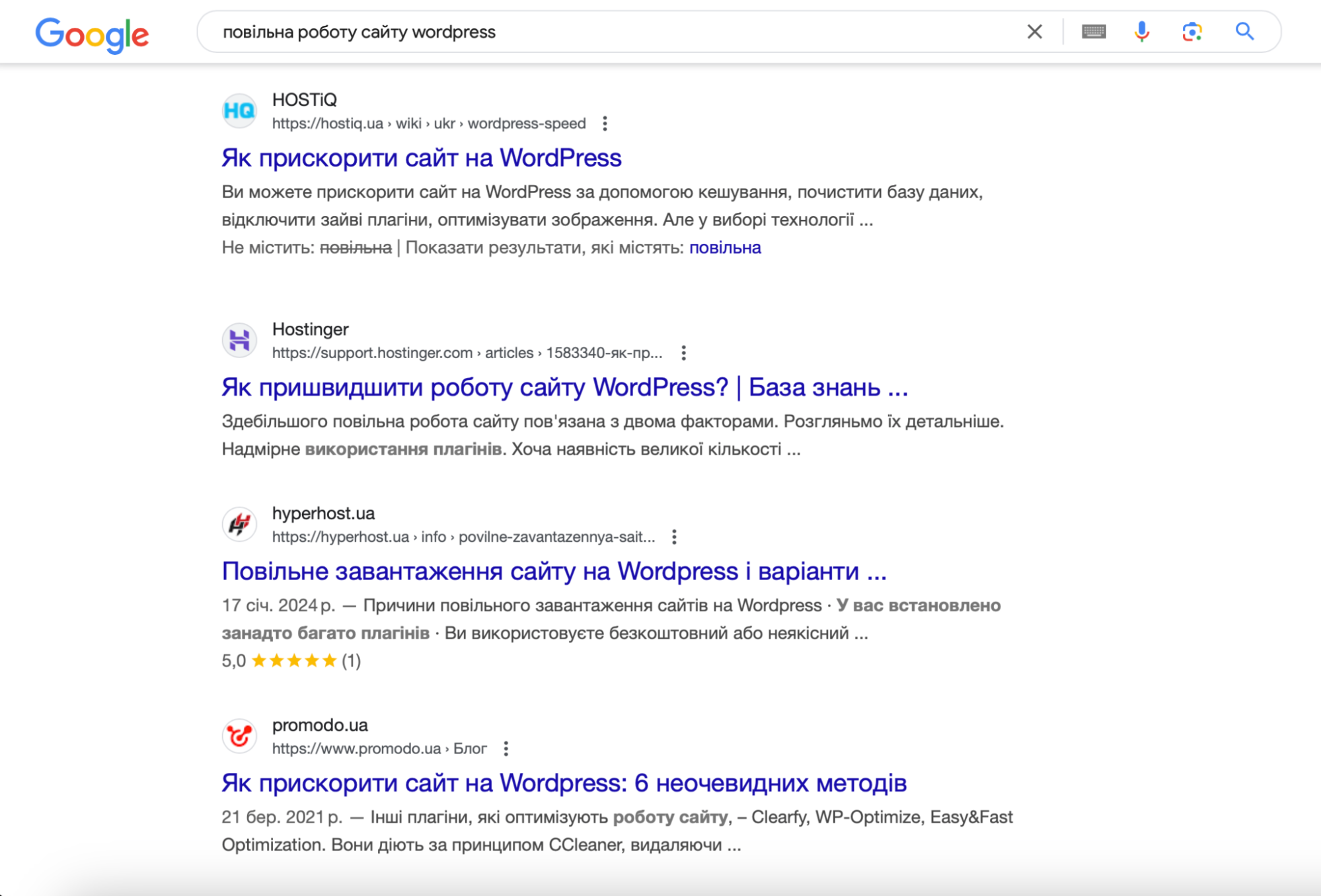Open Google Lens image search icon
Screen dimensions: 1321x896
coord(1192,32)
